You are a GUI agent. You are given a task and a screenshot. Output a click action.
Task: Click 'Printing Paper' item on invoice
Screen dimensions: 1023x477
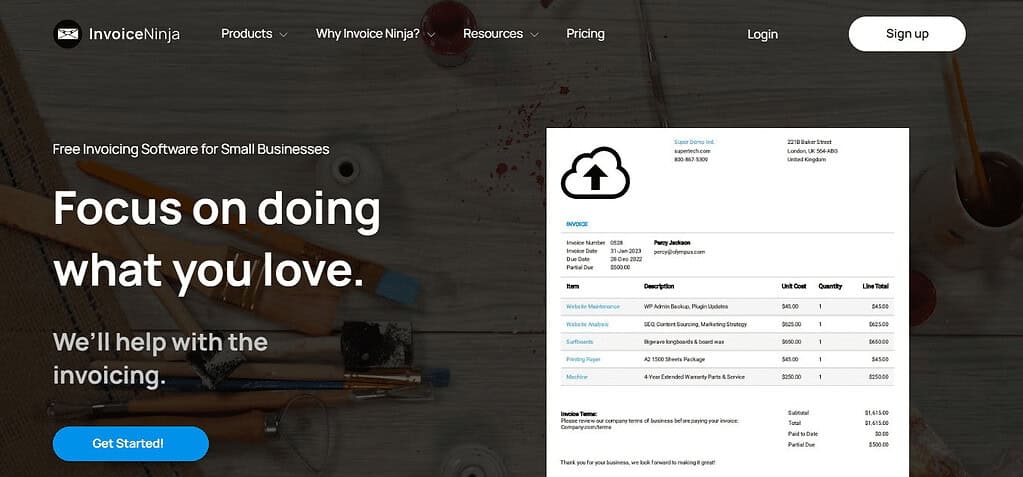583,360
